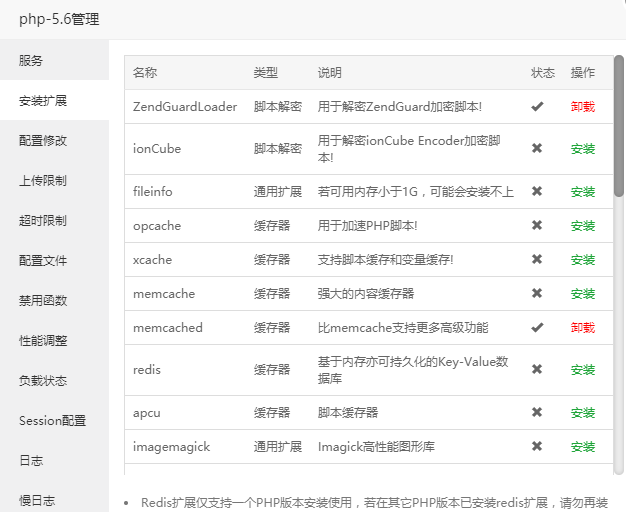Viewport: 626px width, 512px height.
Task: Open the 上传限制 settings tab
Action: (43, 181)
